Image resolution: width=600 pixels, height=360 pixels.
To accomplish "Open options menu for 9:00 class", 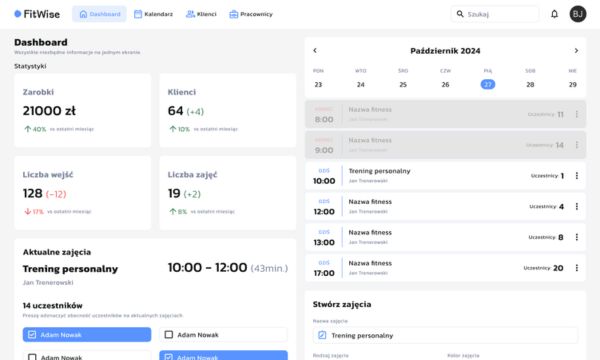I will click(577, 145).
